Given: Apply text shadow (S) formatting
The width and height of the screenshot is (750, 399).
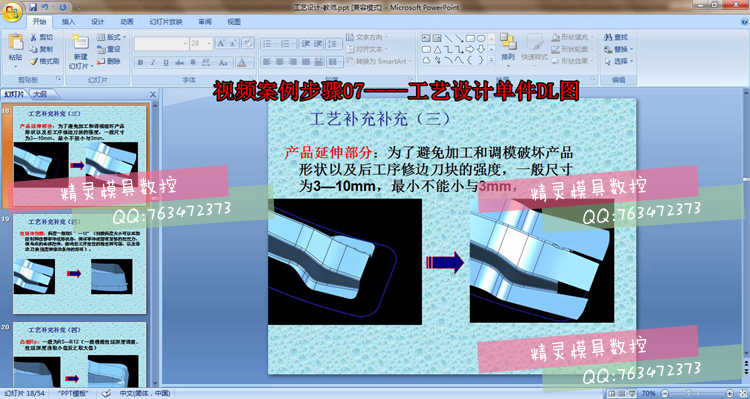Looking at the screenshot, I should [x=193, y=62].
